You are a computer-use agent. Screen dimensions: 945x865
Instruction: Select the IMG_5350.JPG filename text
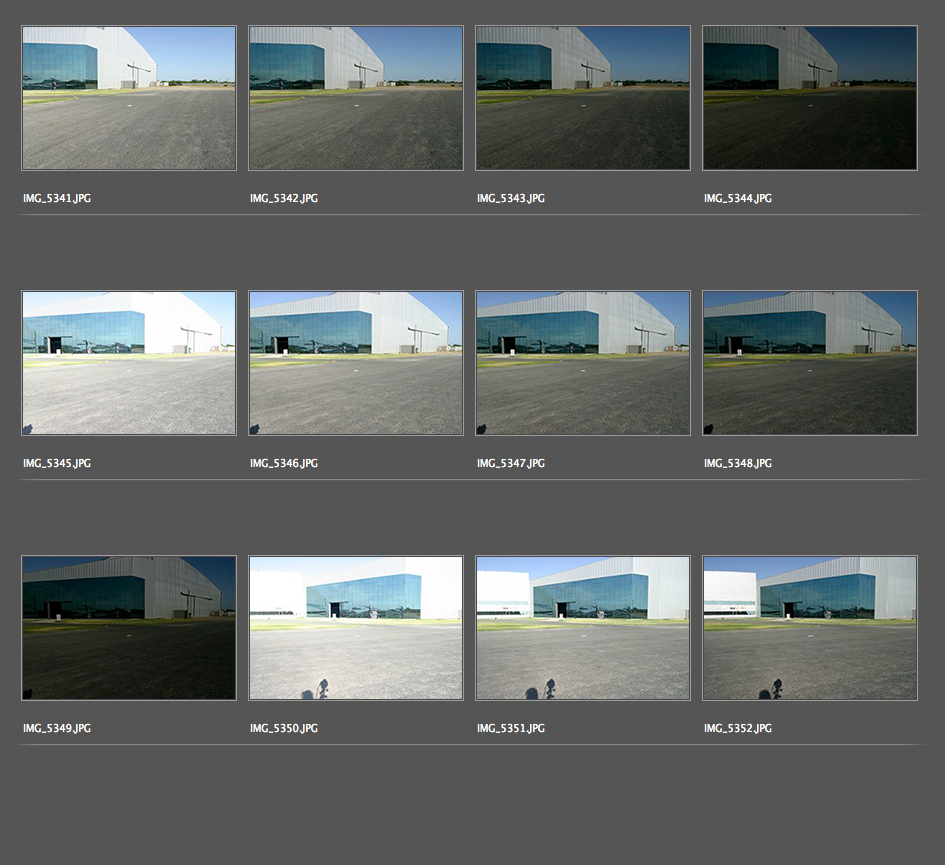click(284, 729)
